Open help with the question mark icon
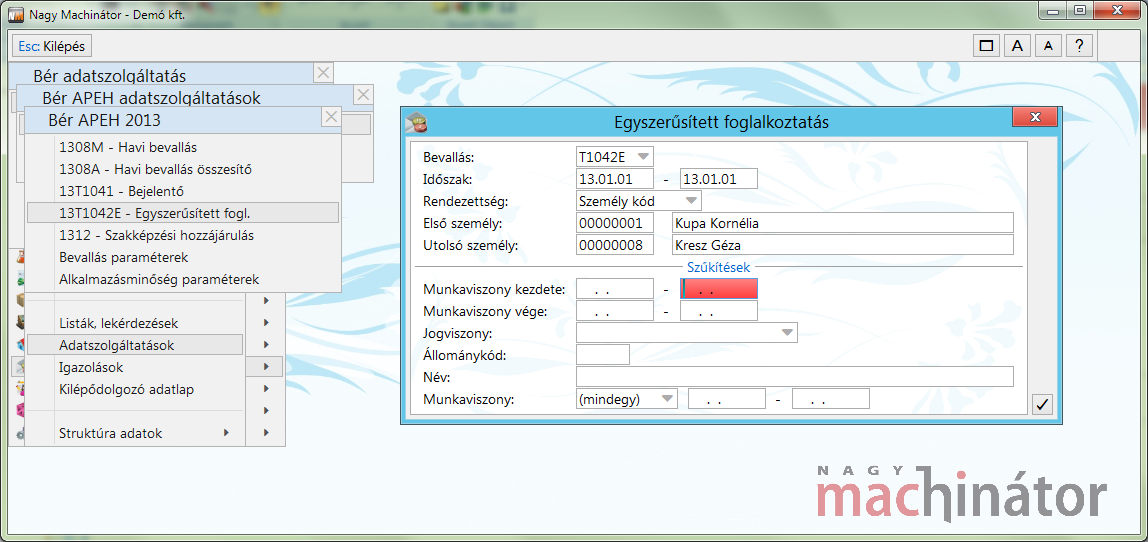This screenshot has height=542, width=1148. [1079, 46]
